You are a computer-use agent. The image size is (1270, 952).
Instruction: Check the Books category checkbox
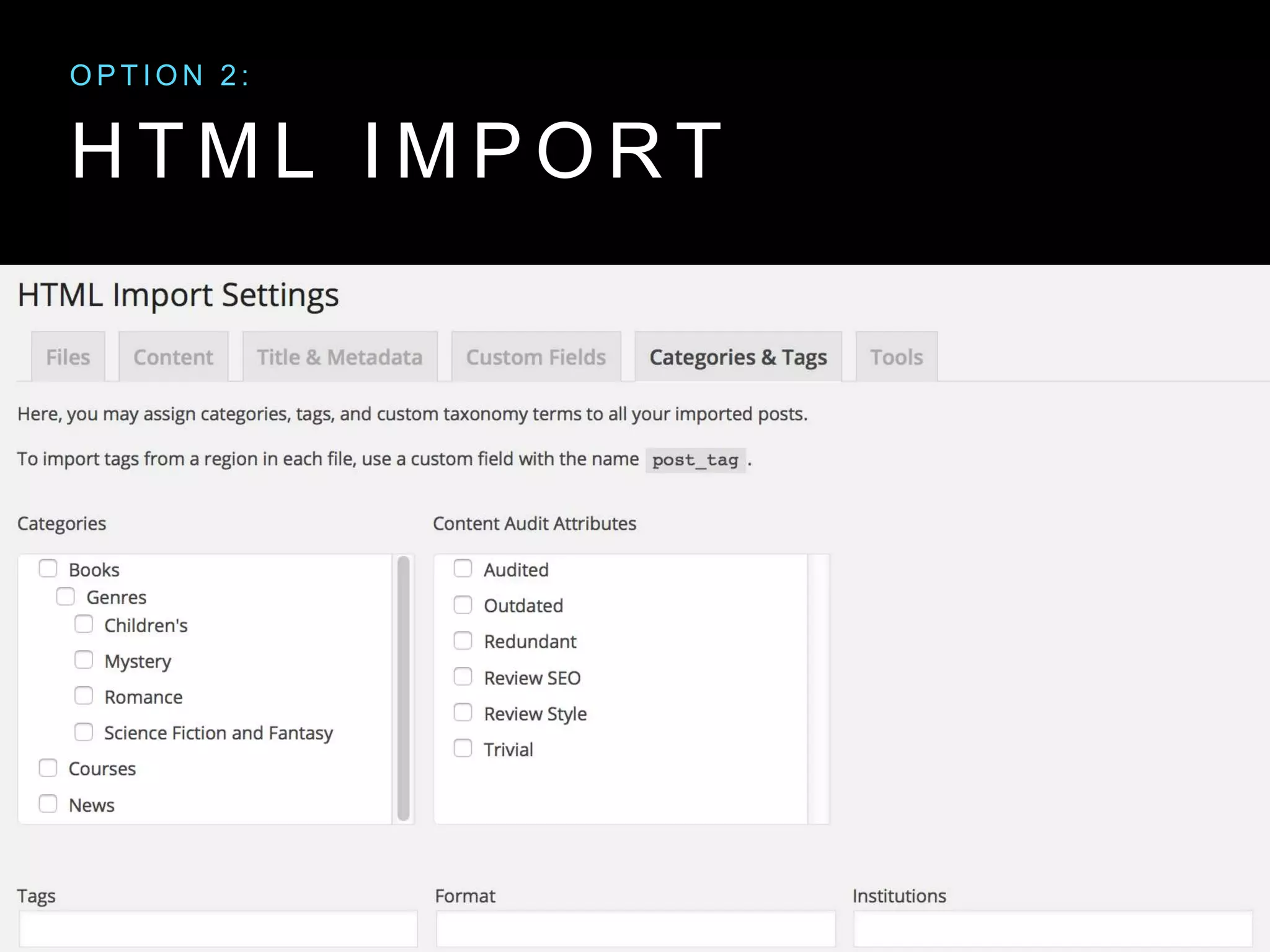click(x=48, y=568)
